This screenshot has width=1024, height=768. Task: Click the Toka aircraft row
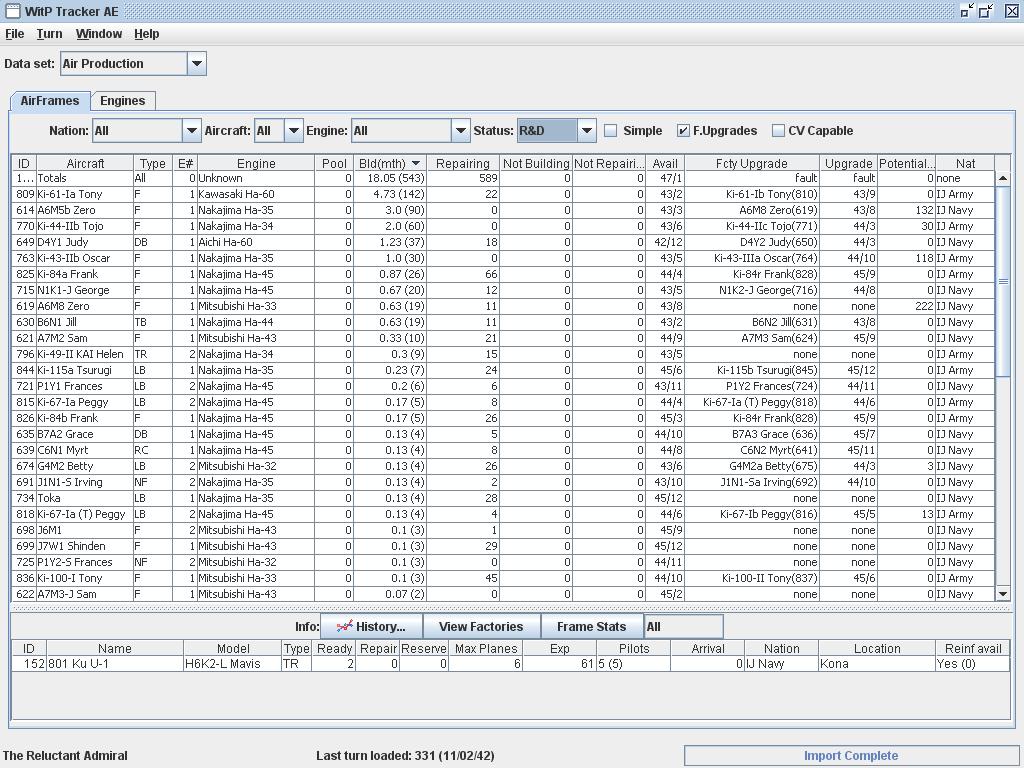point(503,498)
